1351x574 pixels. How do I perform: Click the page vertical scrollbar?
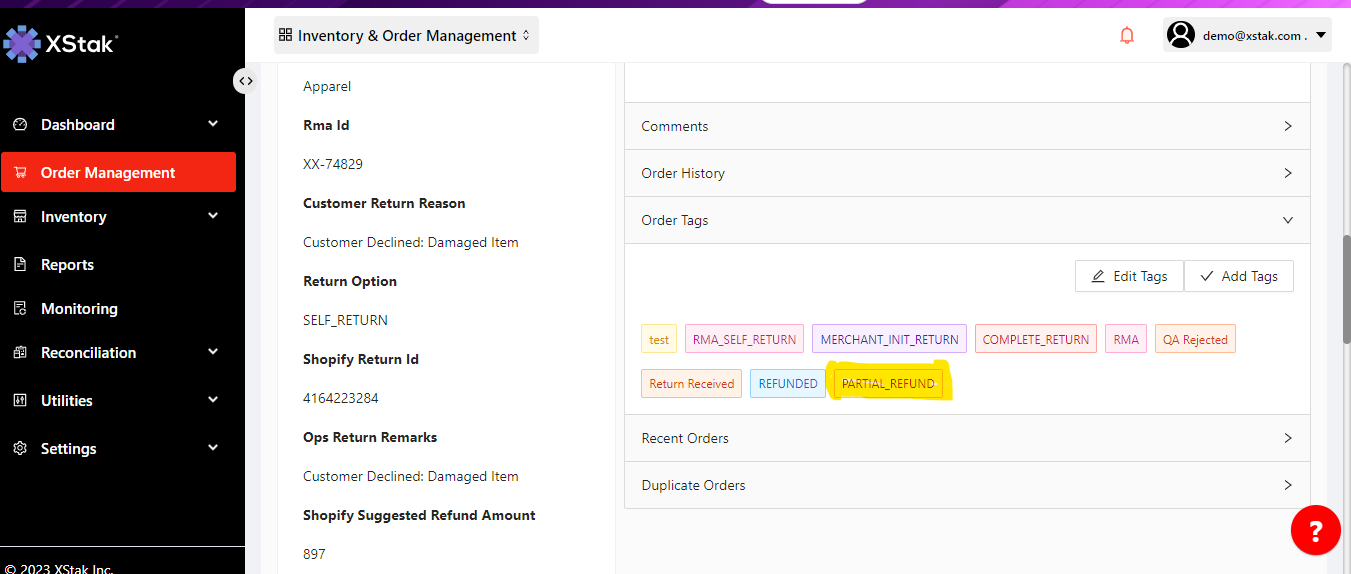(1346, 290)
